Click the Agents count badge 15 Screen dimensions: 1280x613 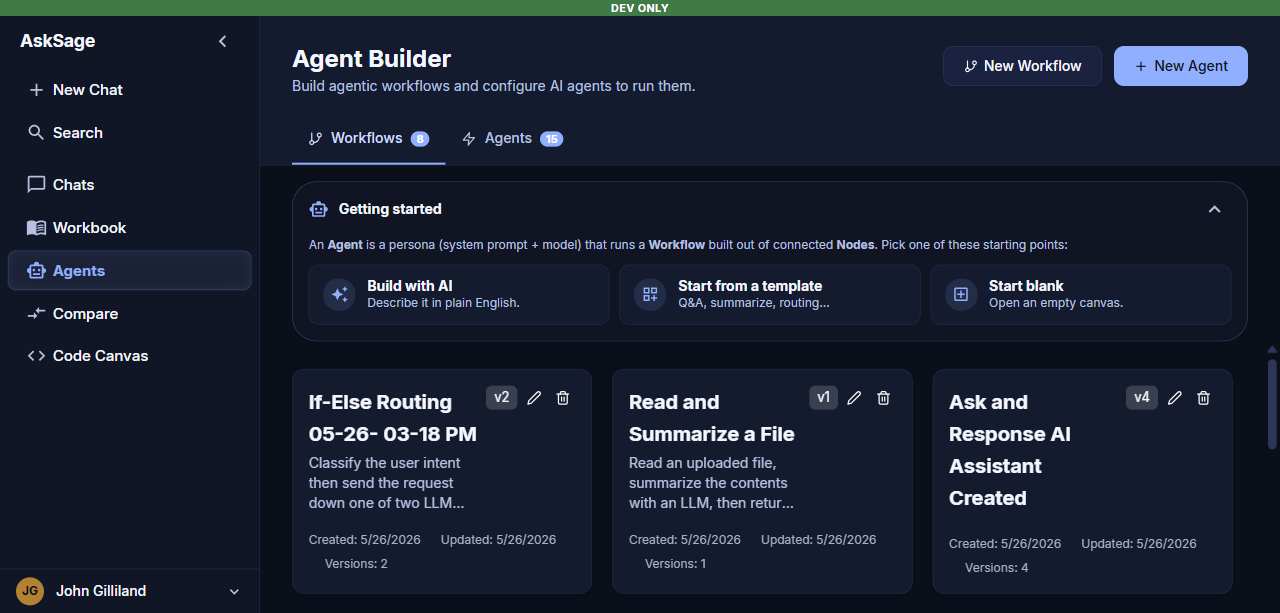pyautogui.click(x=552, y=139)
